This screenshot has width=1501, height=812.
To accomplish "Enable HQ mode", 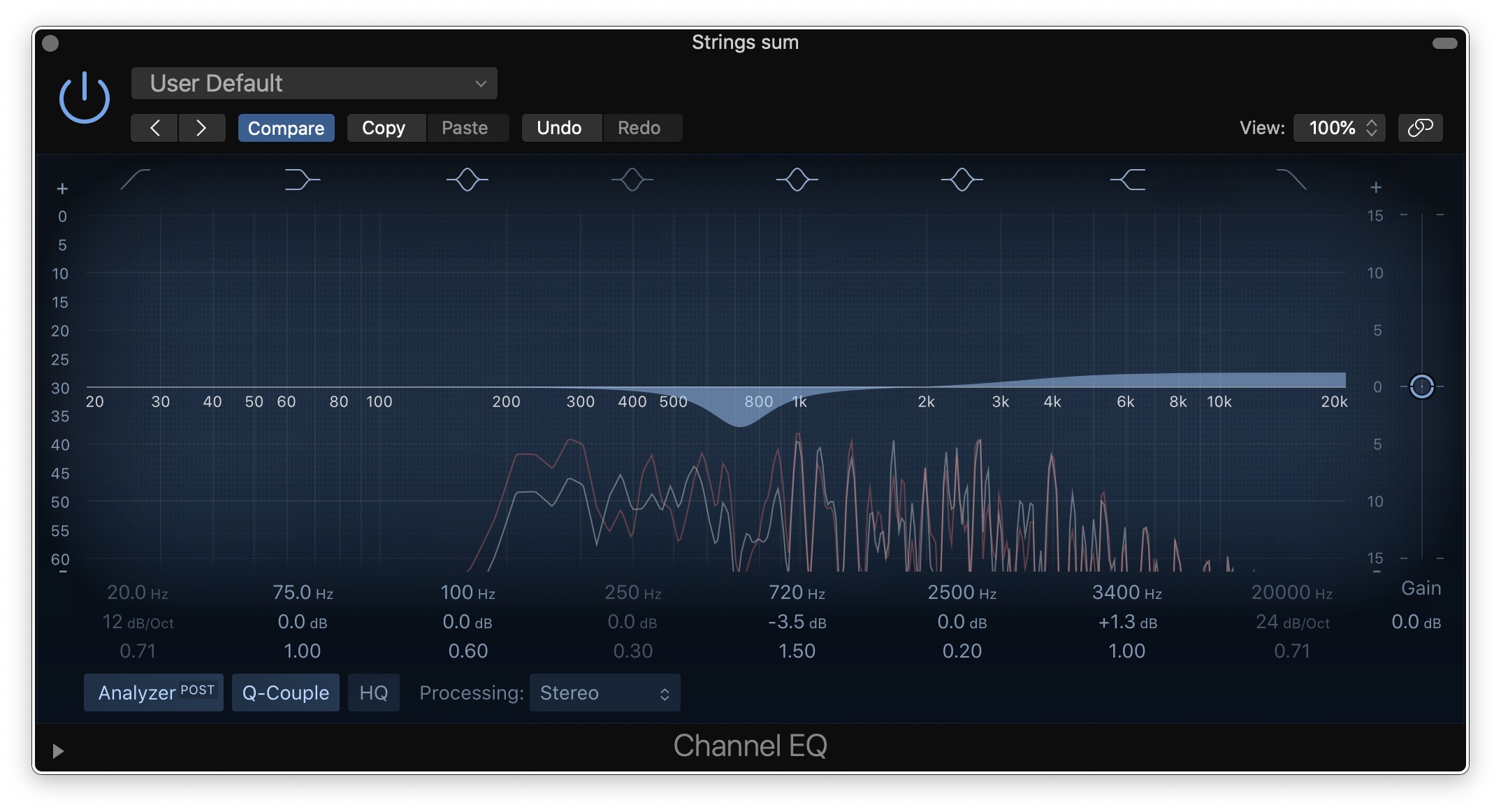I will (x=373, y=693).
